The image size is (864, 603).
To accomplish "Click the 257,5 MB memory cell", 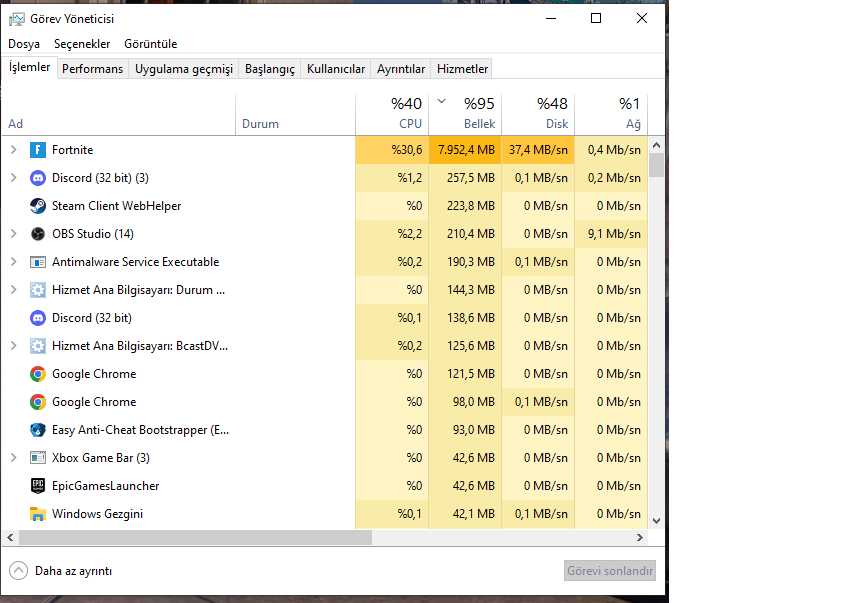I will coord(466,178).
